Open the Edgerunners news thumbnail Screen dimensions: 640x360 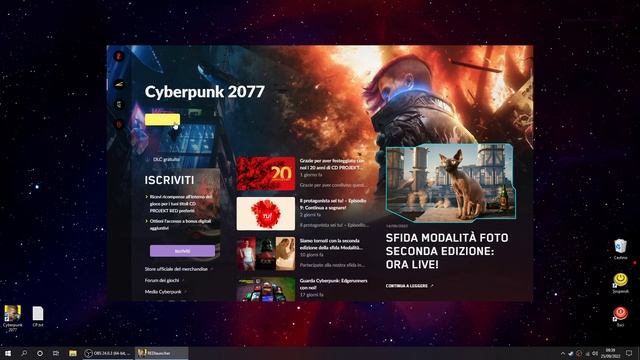(x=266, y=289)
